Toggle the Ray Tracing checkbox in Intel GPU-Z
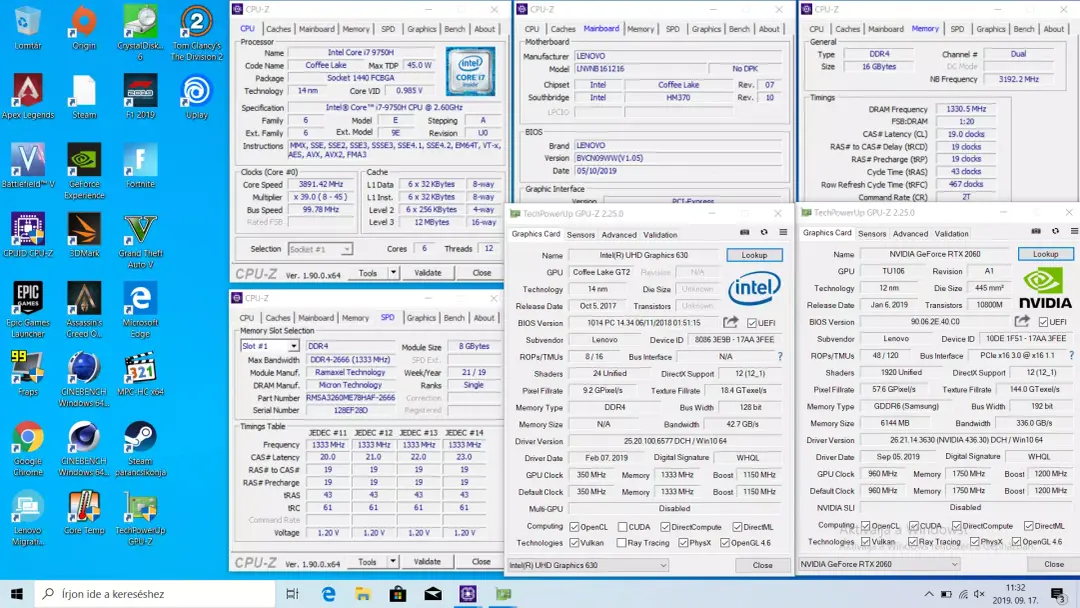 pos(621,543)
